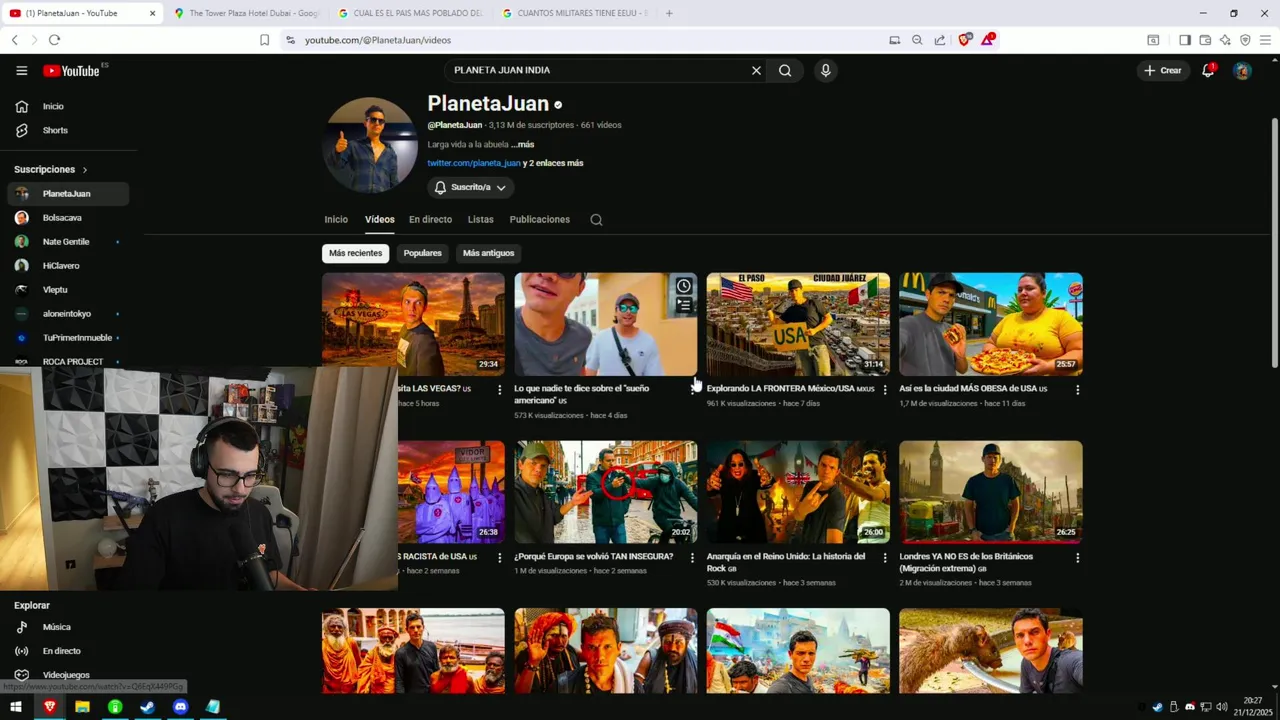Toggle the browser sidebar panel
Viewport: 1280px width, 720px height.
click(1185, 40)
